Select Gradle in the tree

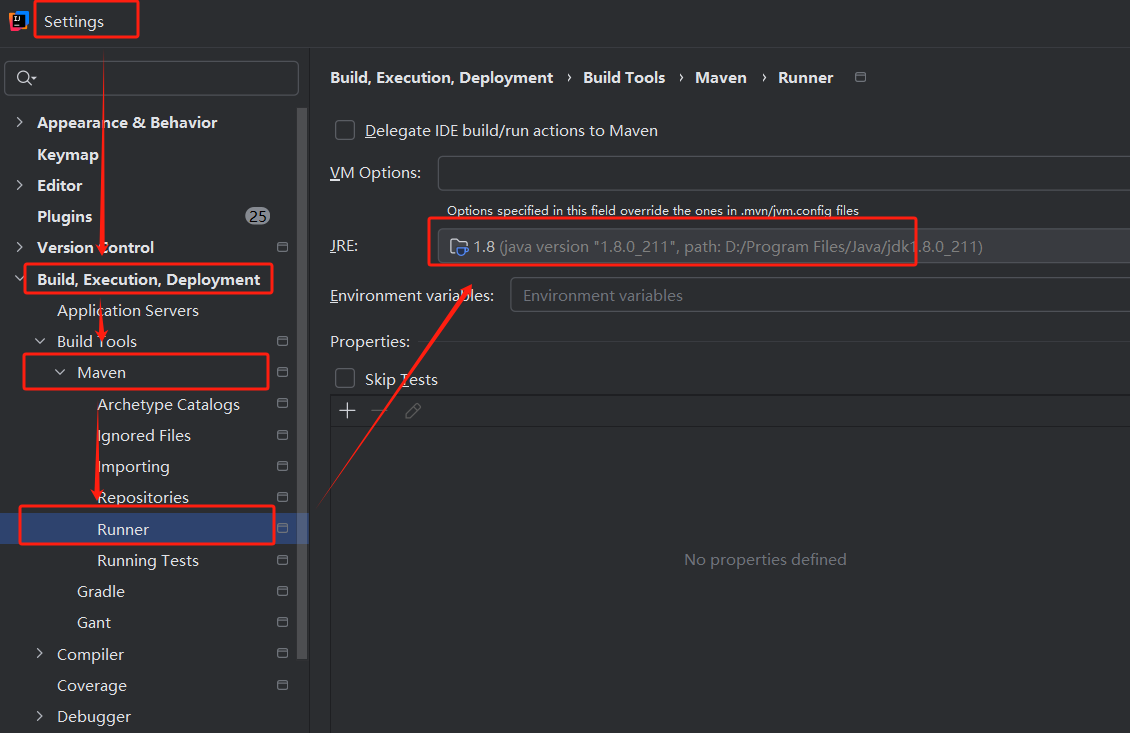coord(101,592)
